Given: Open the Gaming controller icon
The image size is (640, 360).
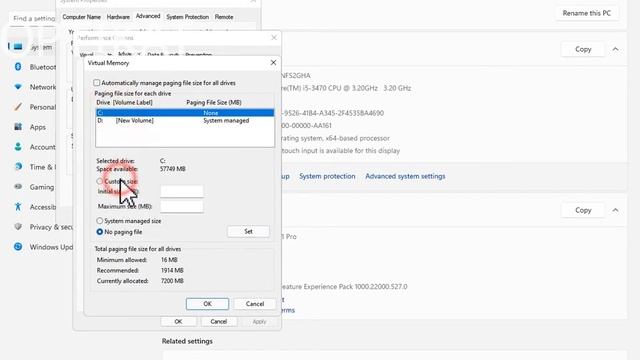Looking at the screenshot, I should (18, 187).
